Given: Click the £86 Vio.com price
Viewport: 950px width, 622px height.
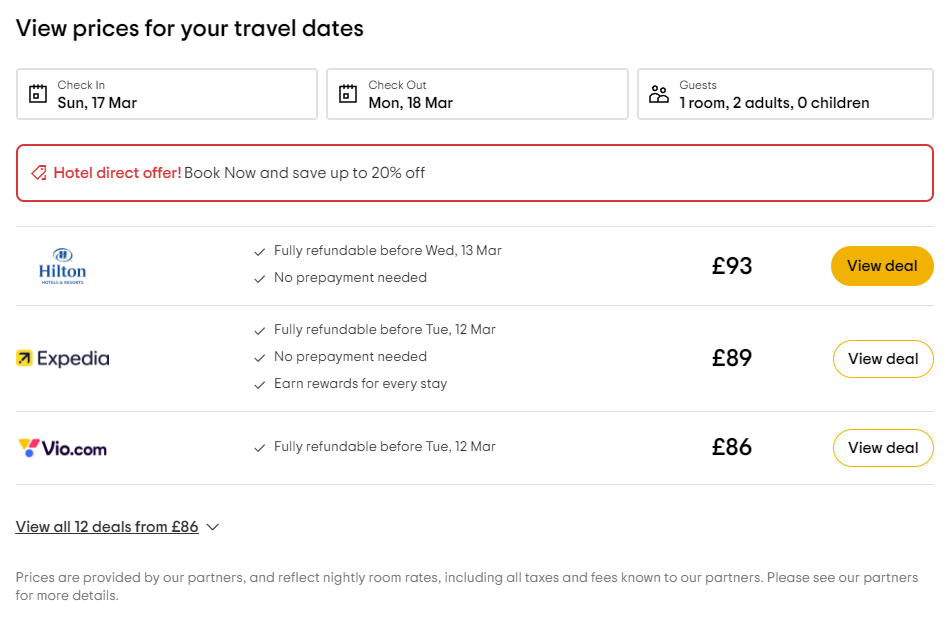Looking at the screenshot, I should coord(732,447).
